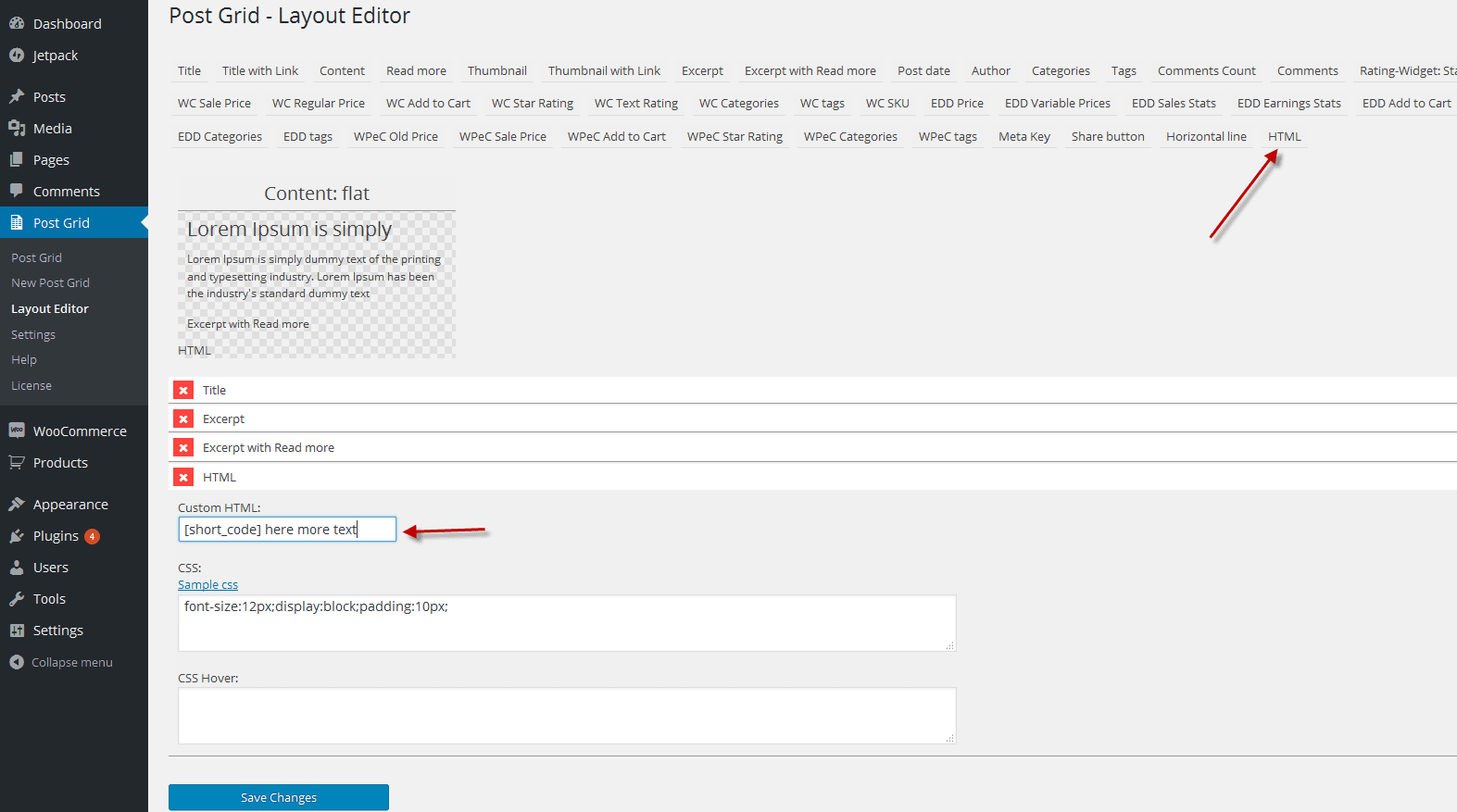The width and height of the screenshot is (1457, 812).
Task: Add the Horizontal line element
Action: [1206, 137]
